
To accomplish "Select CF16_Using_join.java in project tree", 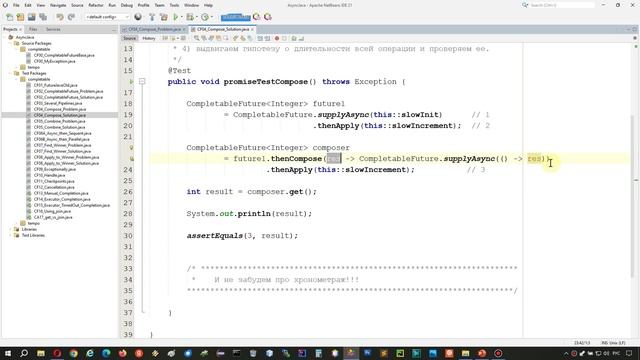I will pyautogui.click(x=52, y=211).
